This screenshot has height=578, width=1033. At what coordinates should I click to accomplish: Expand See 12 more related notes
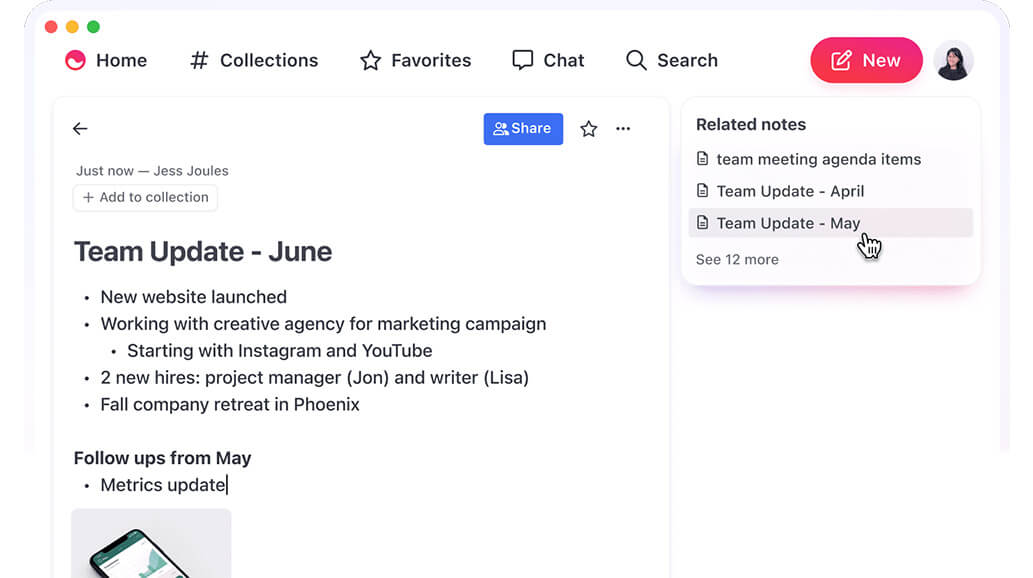pyautogui.click(x=737, y=260)
